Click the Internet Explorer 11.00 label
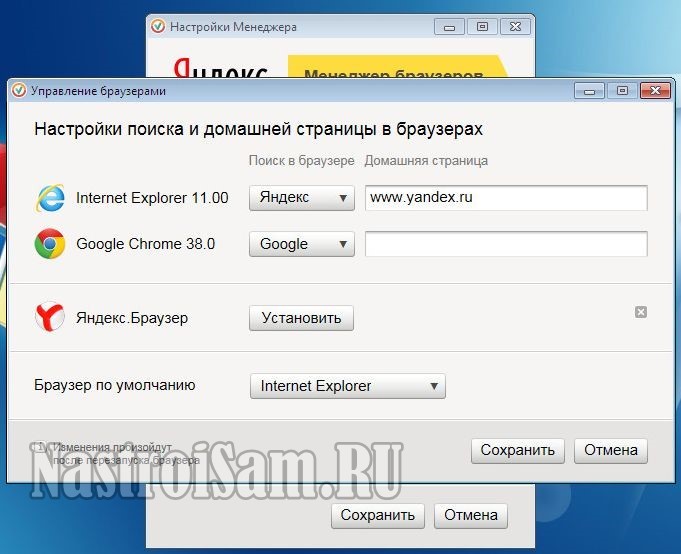 (x=152, y=198)
